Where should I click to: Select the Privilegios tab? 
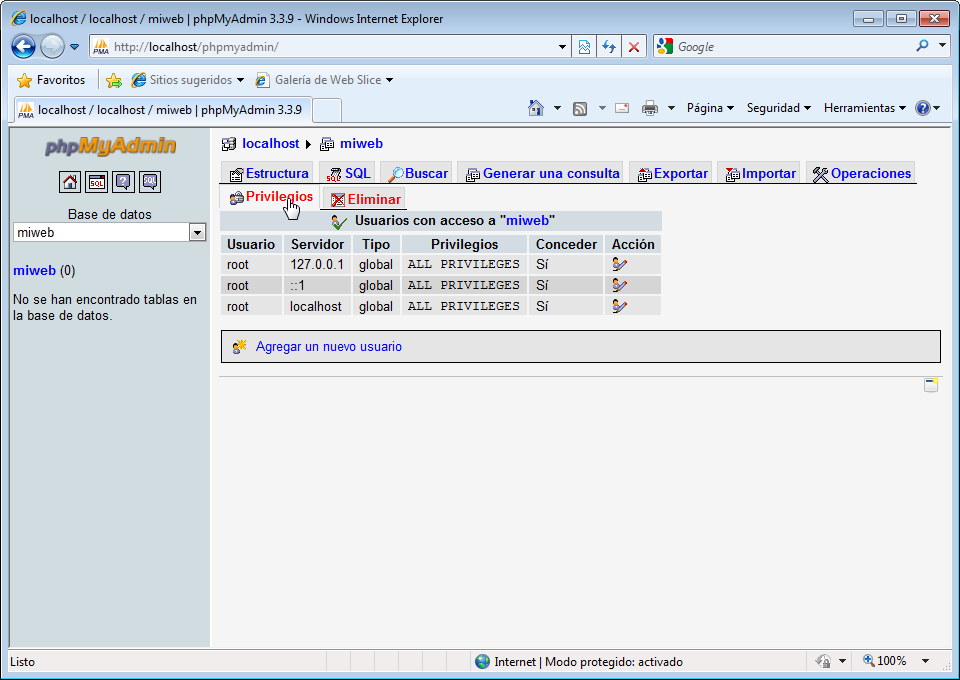coord(270,197)
